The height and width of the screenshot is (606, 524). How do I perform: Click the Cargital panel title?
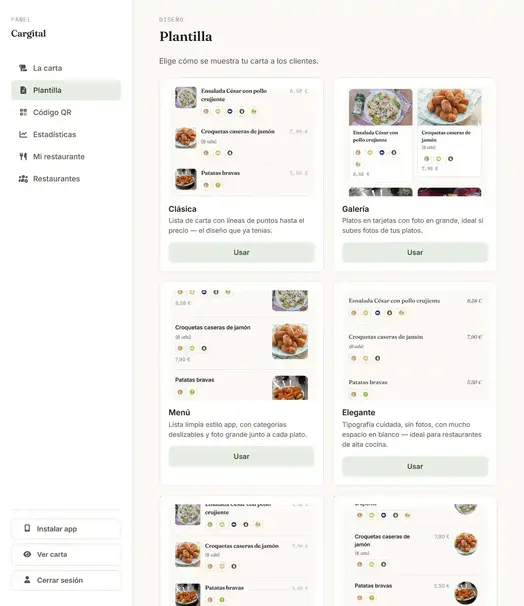point(29,34)
